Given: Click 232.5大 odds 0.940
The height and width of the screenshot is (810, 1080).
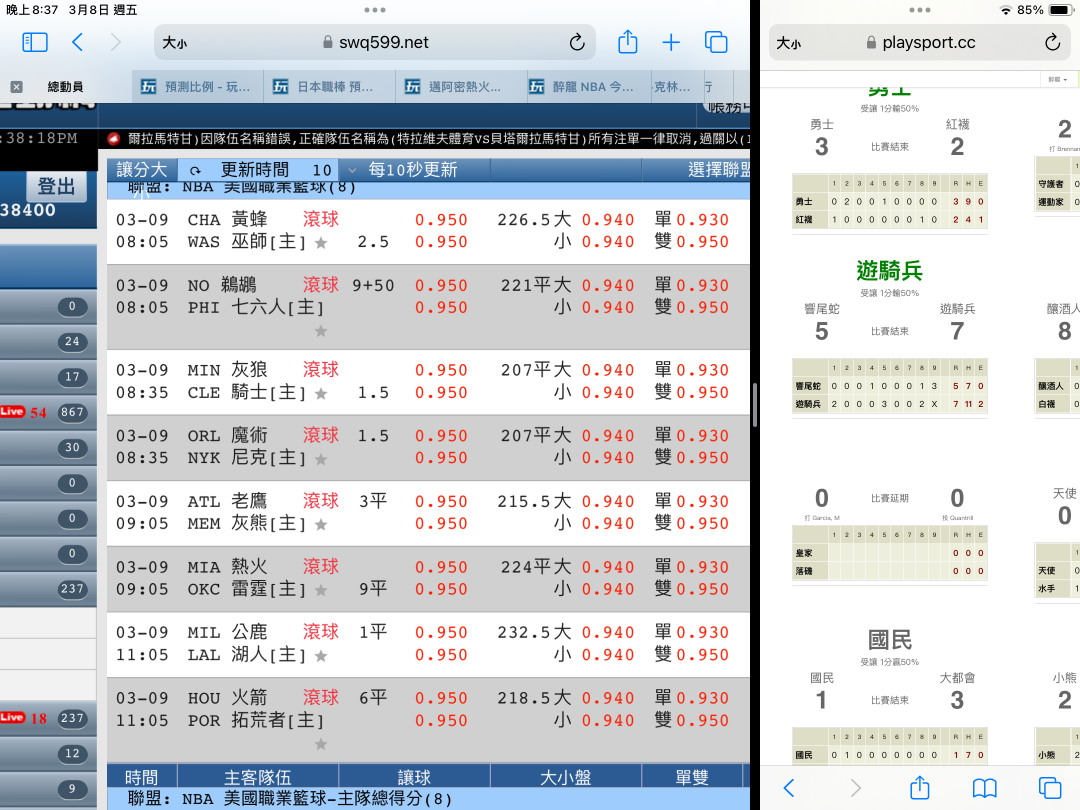Looking at the screenshot, I should [x=608, y=632].
